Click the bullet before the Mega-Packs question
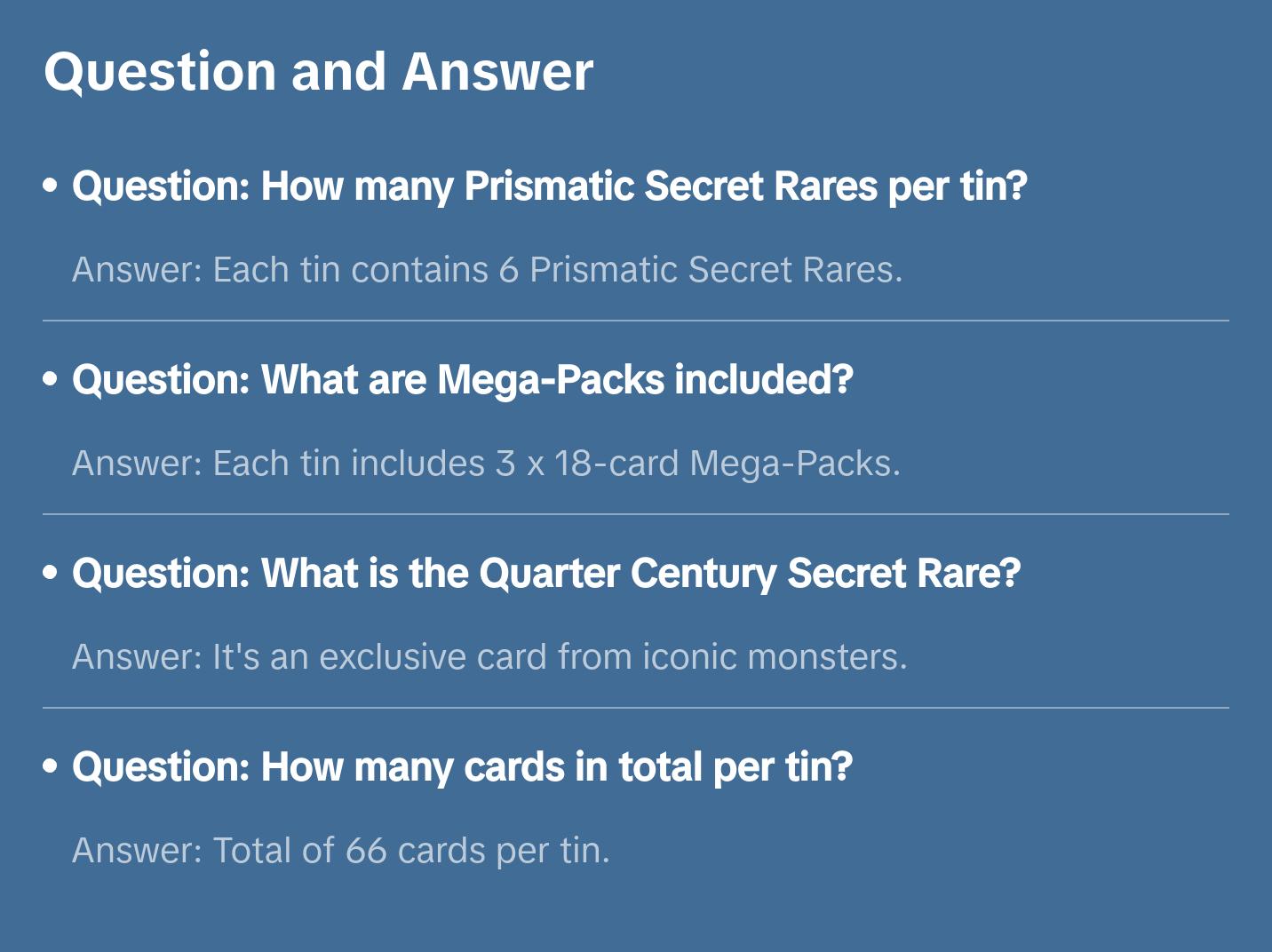The width and height of the screenshot is (1272, 952). click(x=51, y=379)
